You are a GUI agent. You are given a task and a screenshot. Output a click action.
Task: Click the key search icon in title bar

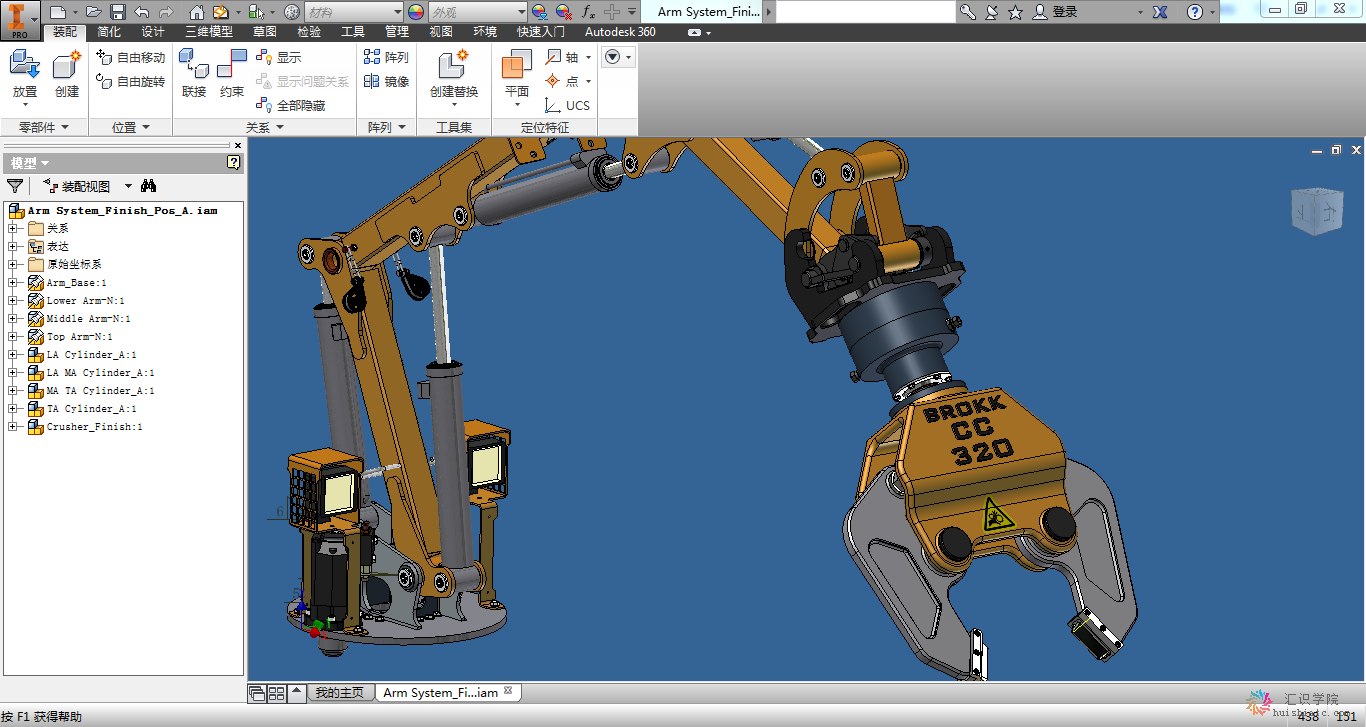[x=967, y=12]
